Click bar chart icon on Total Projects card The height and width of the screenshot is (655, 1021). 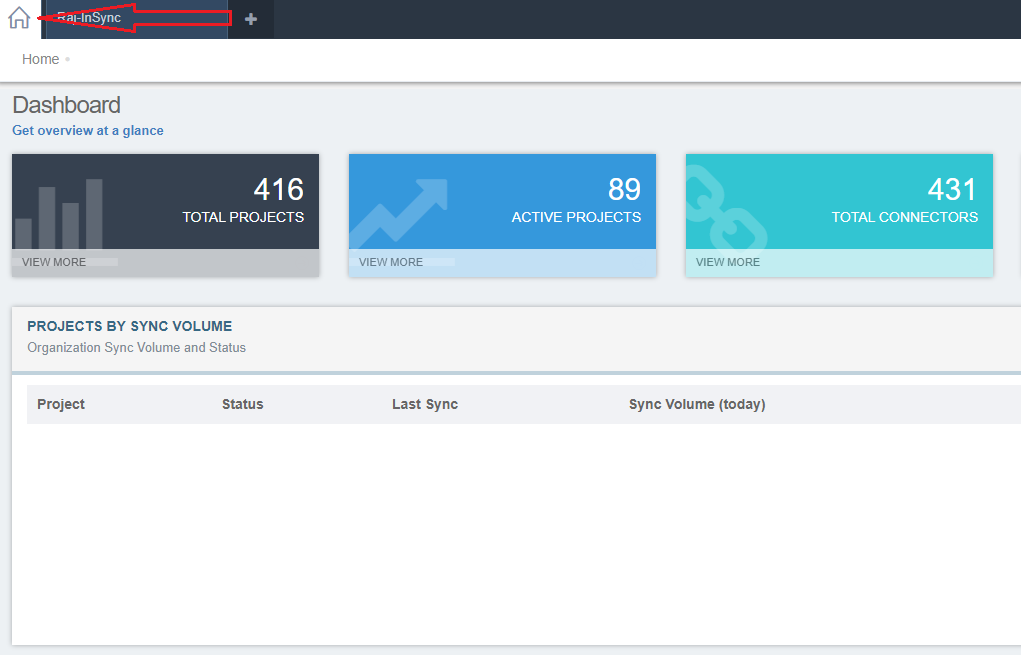pos(59,214)
